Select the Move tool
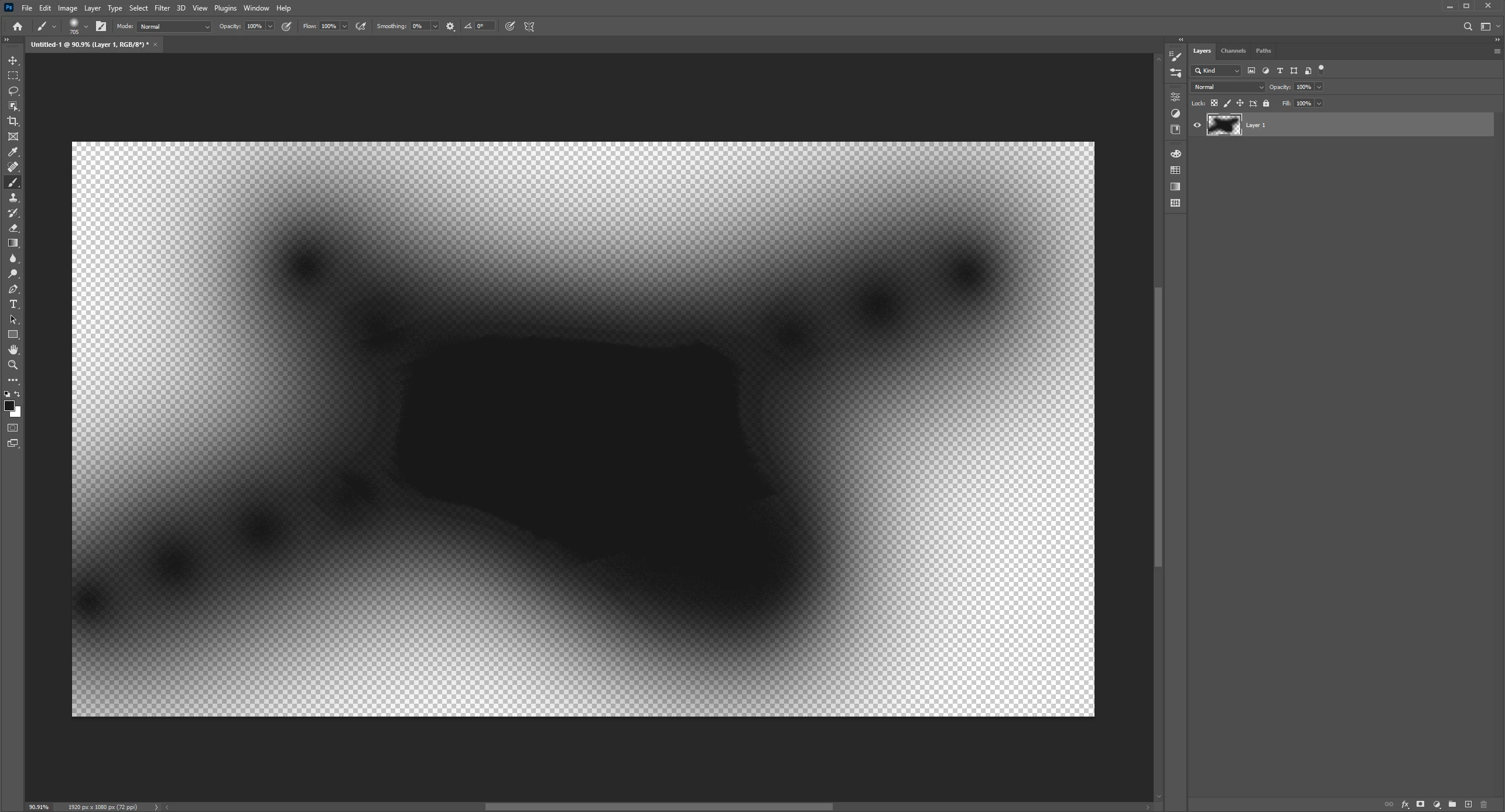 pyautogui.click(x=13, y=61)
